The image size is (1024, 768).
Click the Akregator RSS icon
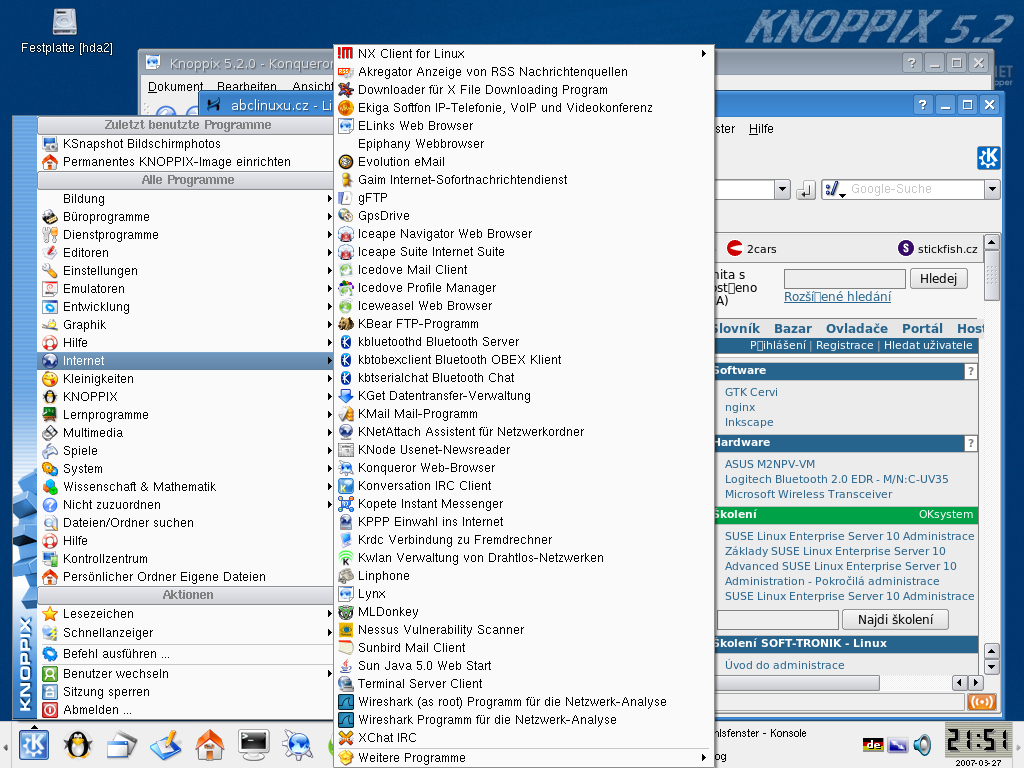tap(346, 72)
